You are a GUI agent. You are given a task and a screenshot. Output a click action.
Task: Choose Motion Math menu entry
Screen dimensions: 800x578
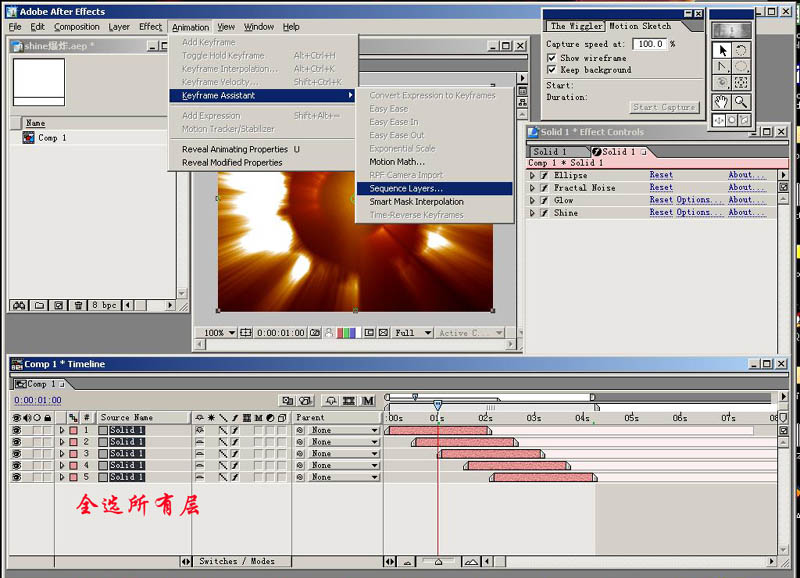434,162
